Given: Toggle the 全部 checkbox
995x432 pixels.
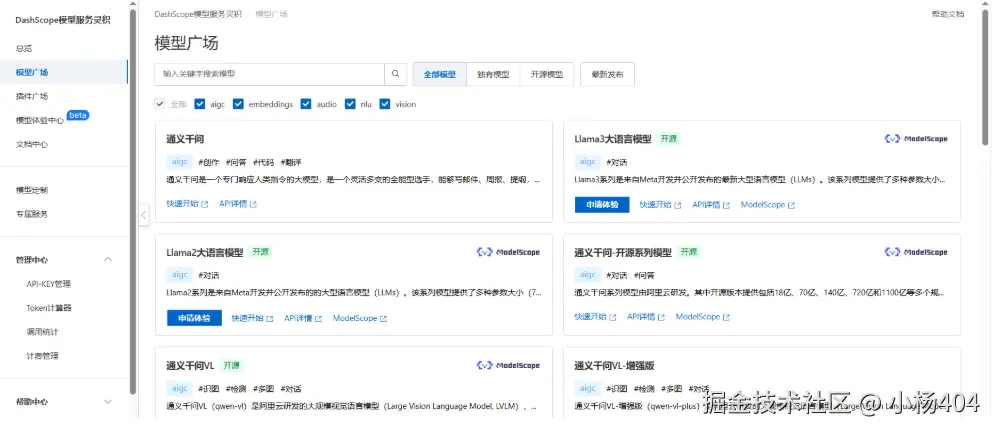Looking at the screenshot, I should pyautogui.click(x=160, y=104).
